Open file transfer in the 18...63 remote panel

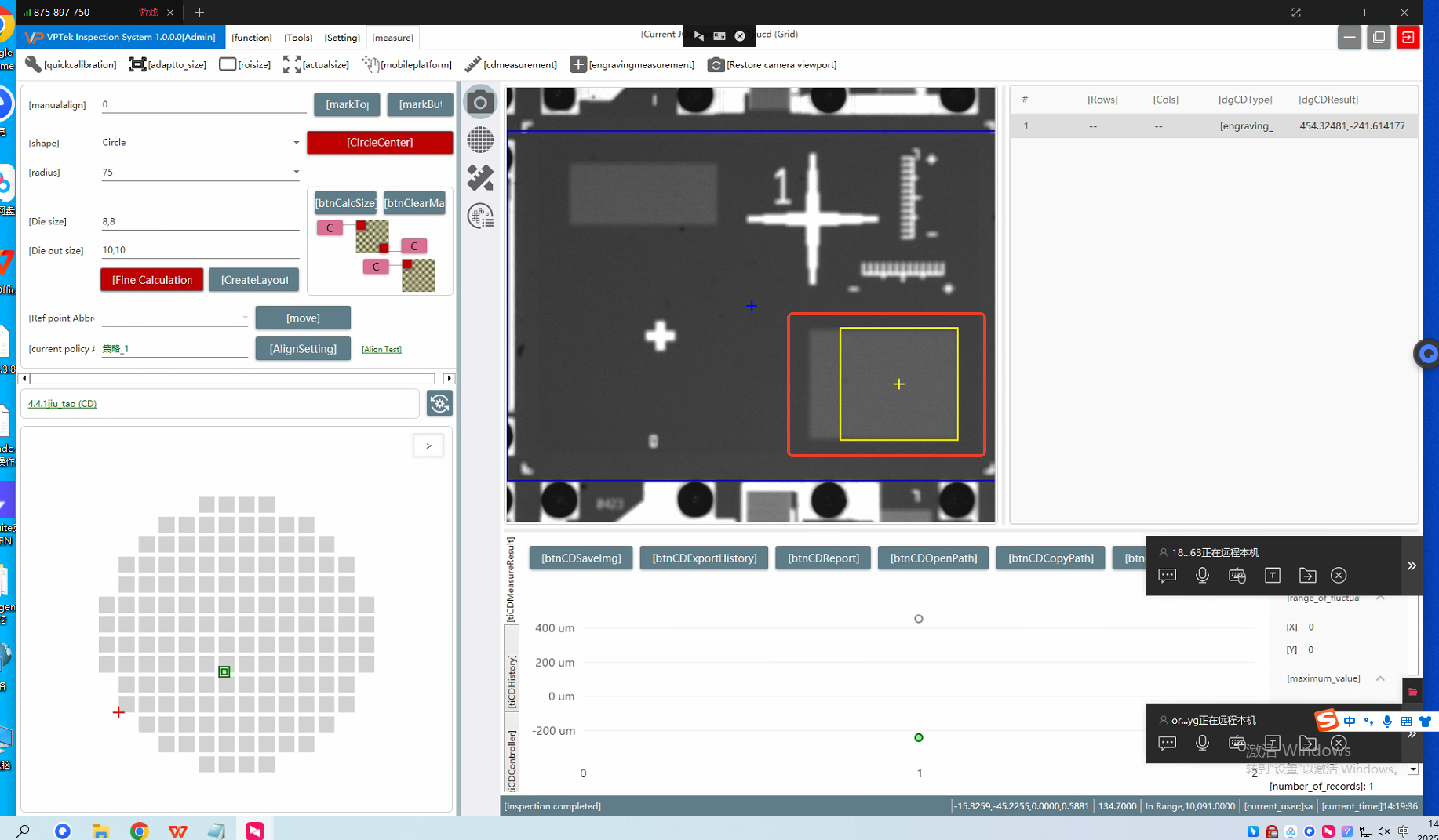1307,575
